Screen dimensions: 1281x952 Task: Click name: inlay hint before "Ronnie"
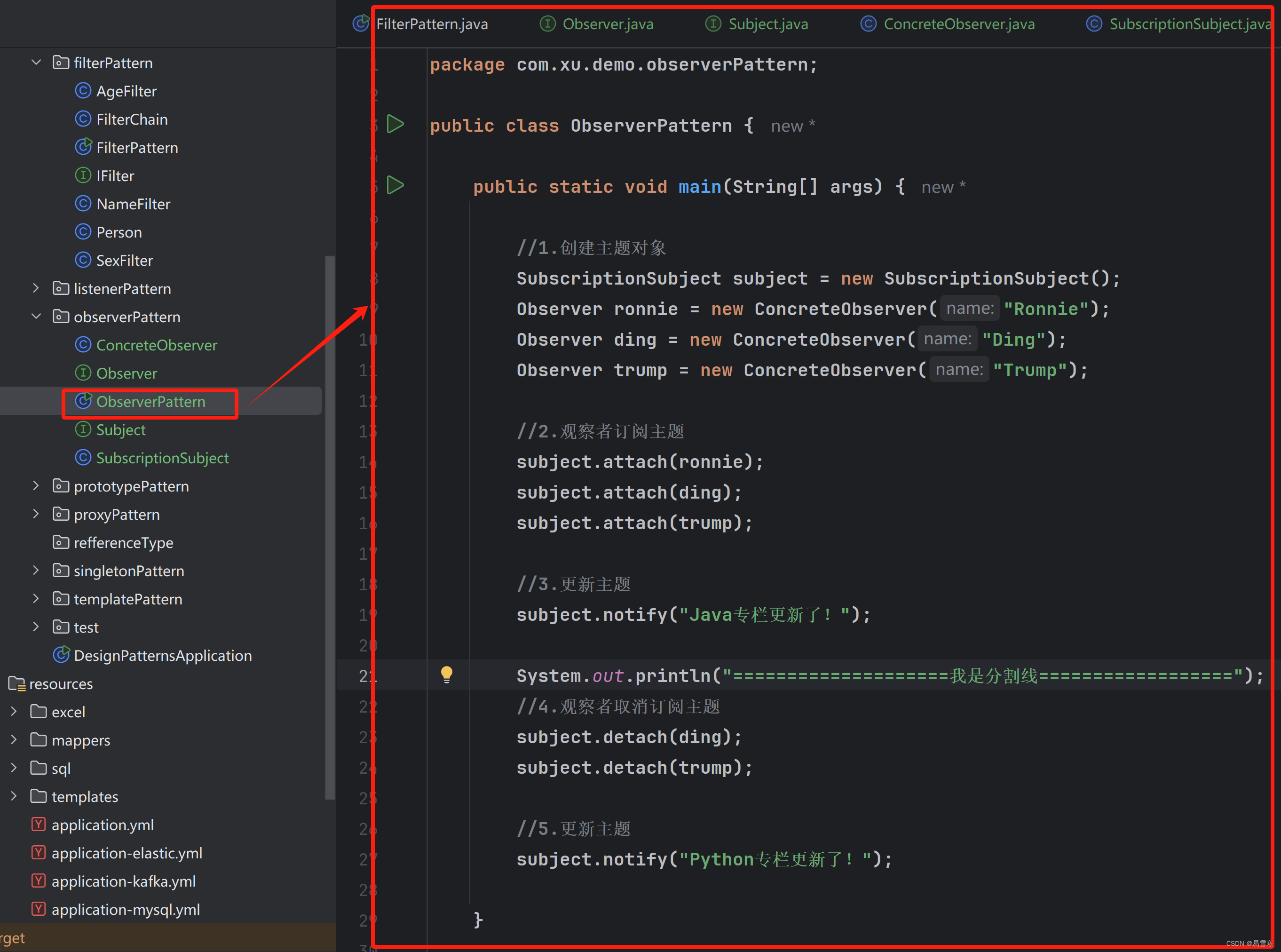coord(969,309)
